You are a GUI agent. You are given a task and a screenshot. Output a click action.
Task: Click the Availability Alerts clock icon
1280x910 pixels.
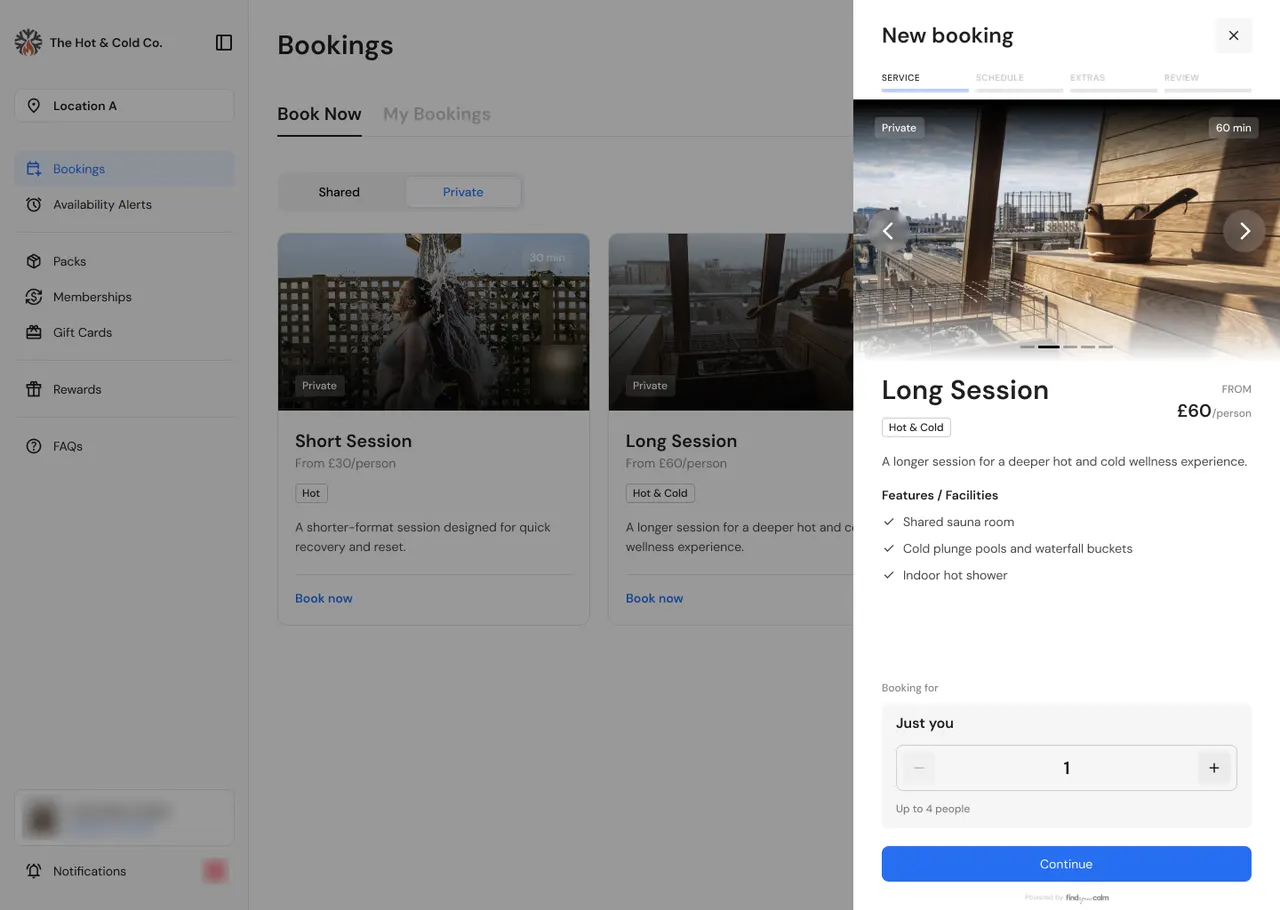coord(34,204)
